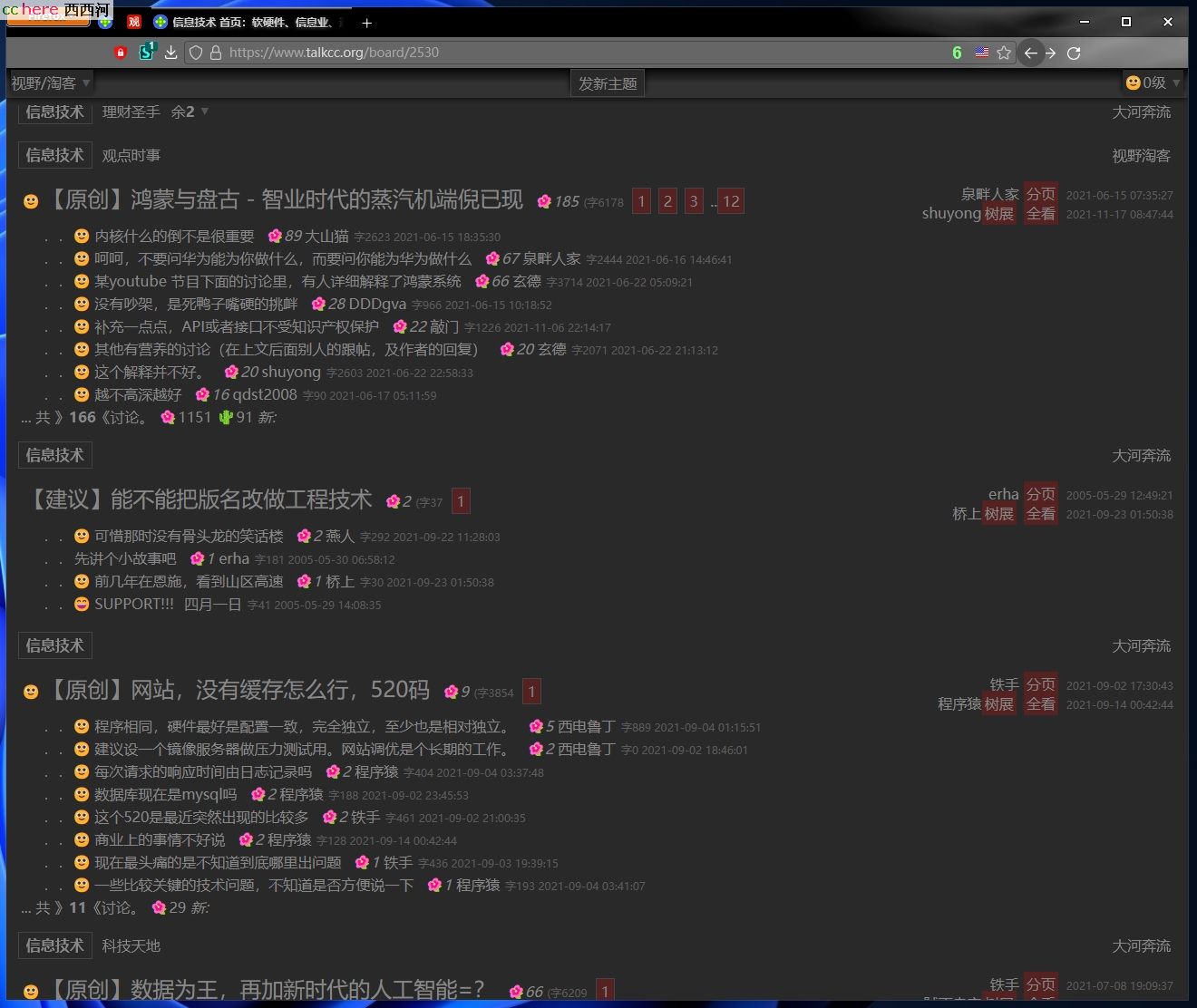Click 树展 button next to shuyong

tap(998, 214)
